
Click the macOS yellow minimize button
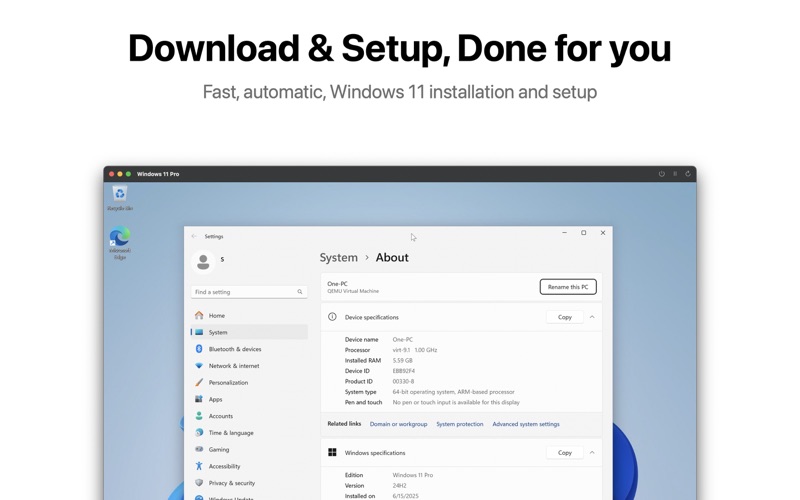pyautogui.click(x=120, y=174)
